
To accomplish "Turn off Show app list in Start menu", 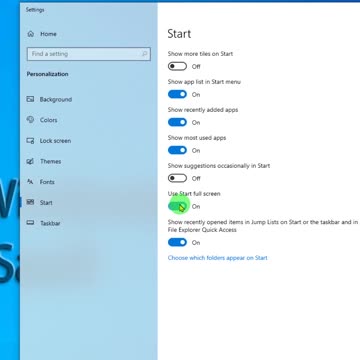I will pyautogui.click(x=177, y=94).
